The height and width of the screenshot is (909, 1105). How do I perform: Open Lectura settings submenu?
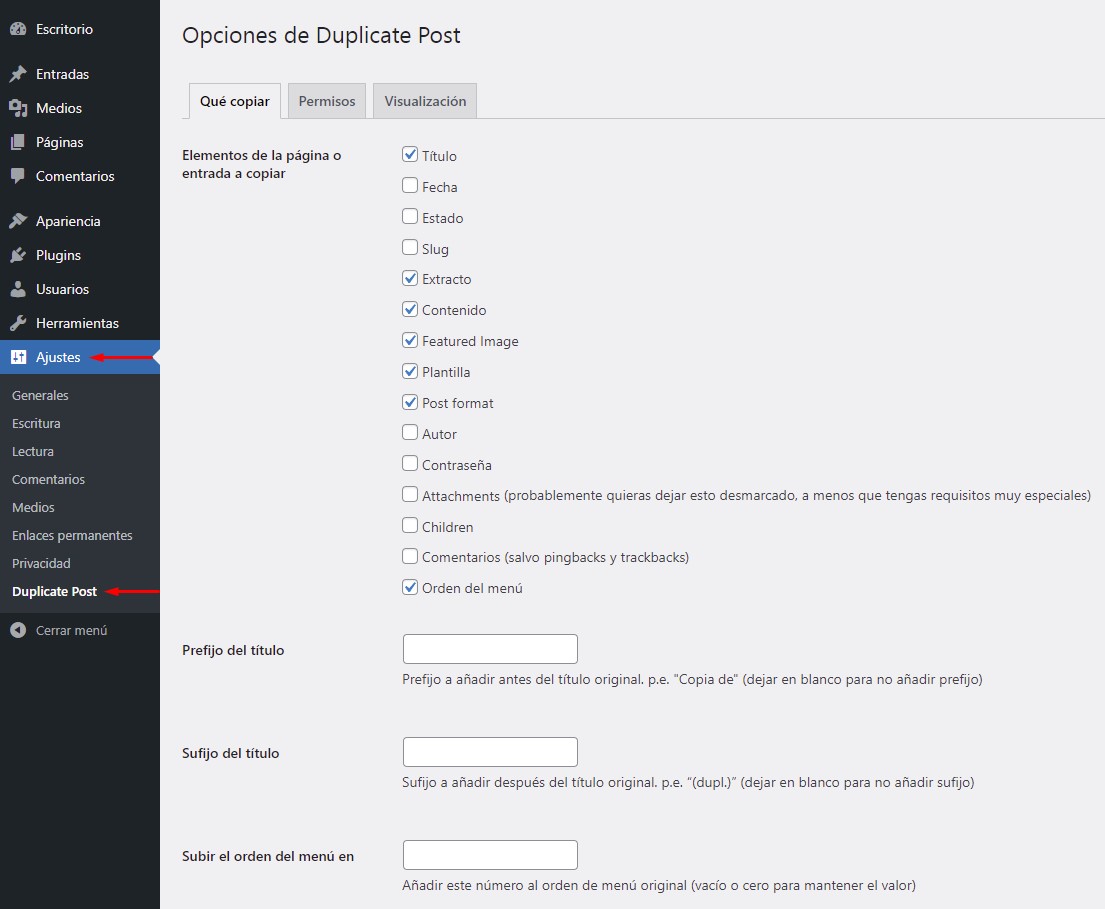pos(32,452)
